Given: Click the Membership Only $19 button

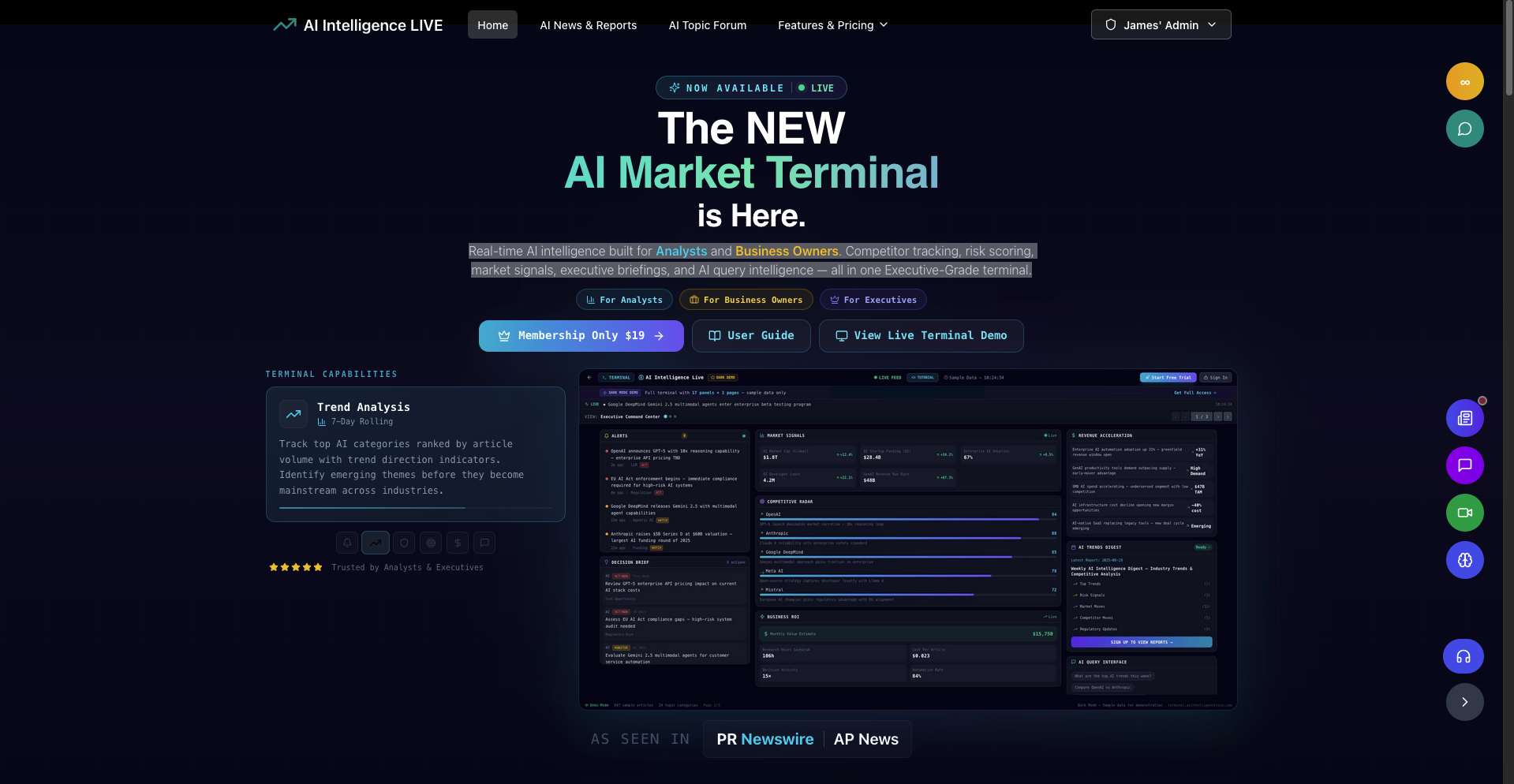Looking at the screenshot, I should pyautogui.click(x=581, y=335).
